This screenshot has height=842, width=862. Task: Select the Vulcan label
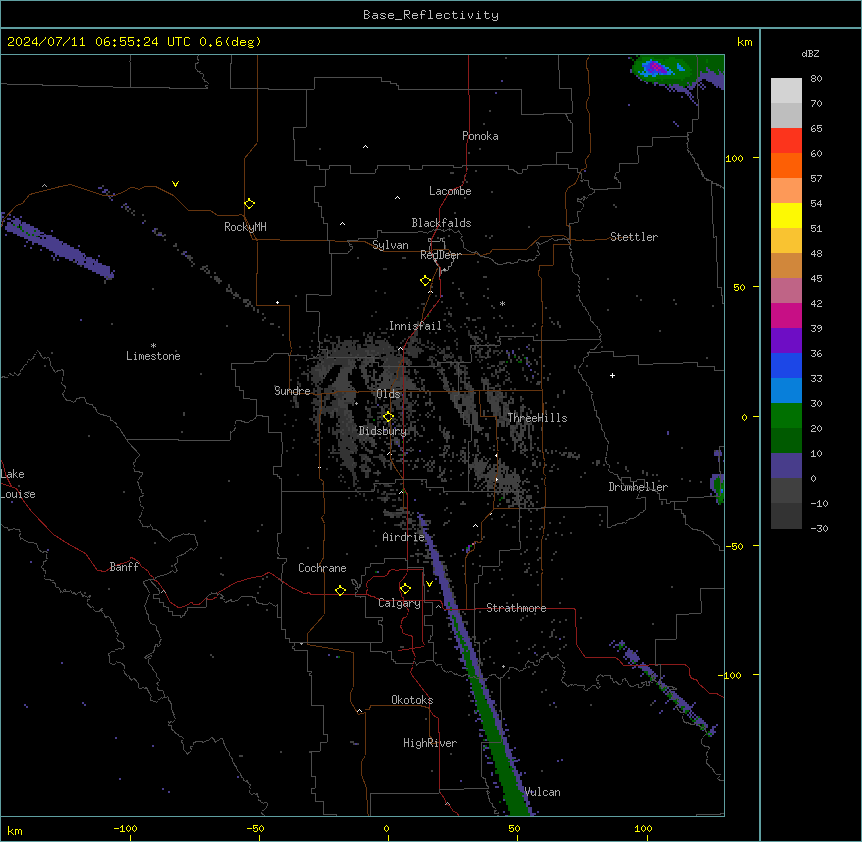pyautogui.click(x=542, y=792)
